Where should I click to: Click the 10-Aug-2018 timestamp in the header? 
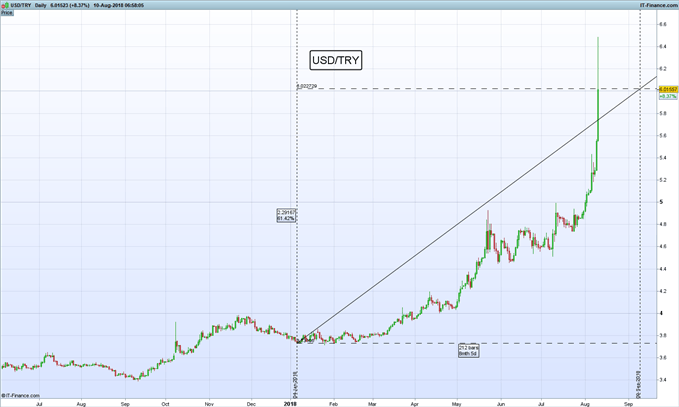click(119, 5)
